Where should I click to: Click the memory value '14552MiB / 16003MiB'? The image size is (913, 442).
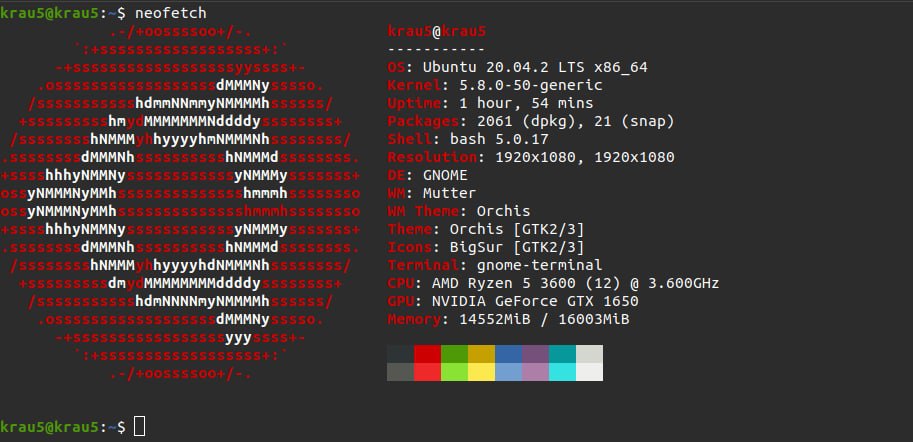pyautogui.click(x=544, y=320)
